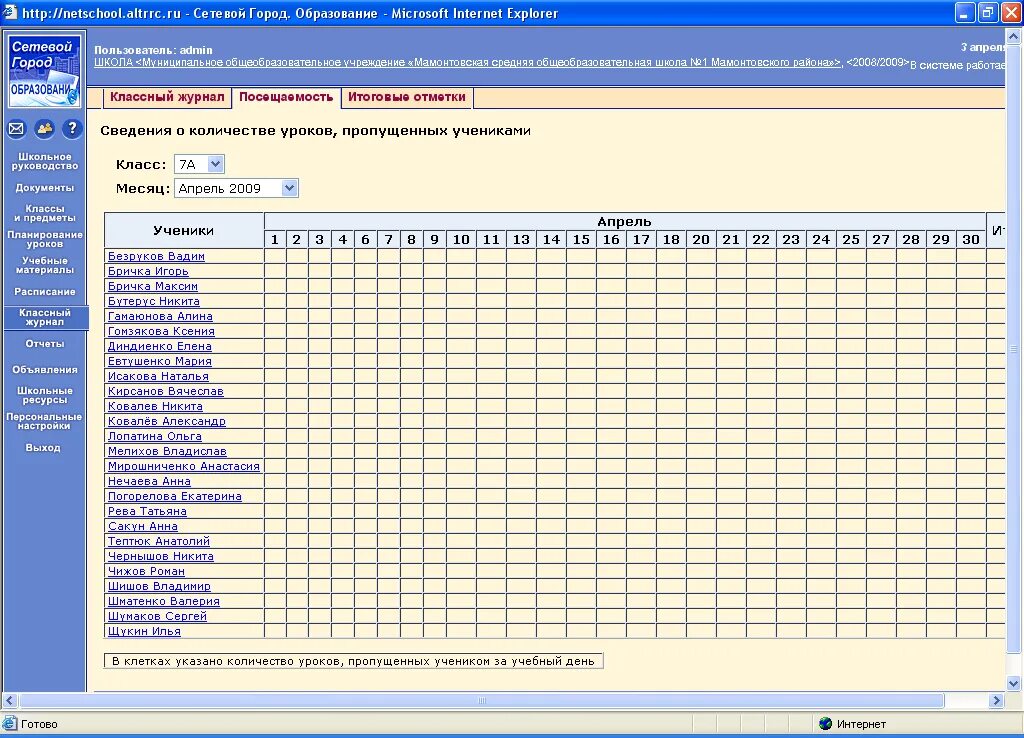1024x738 pixels.
Task: Open student Тептюк Анатолий
Action: 159,541
